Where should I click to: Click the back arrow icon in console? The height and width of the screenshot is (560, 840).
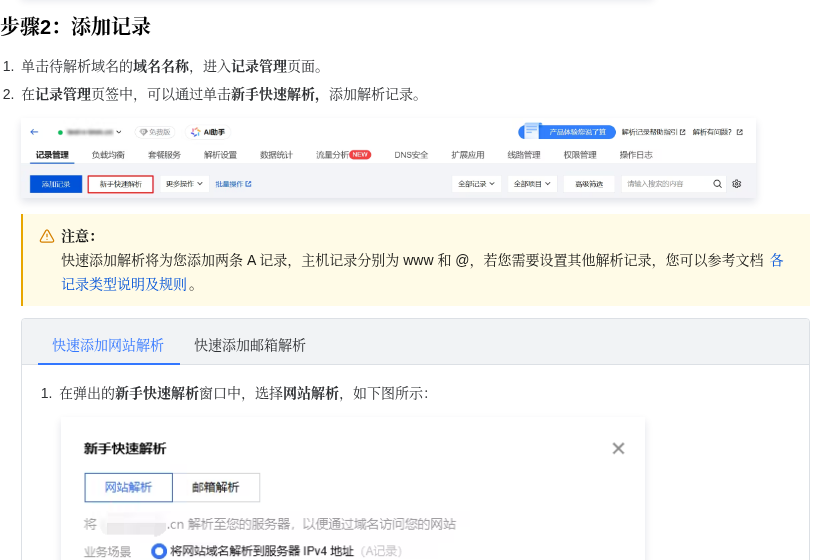click(35, 132)
